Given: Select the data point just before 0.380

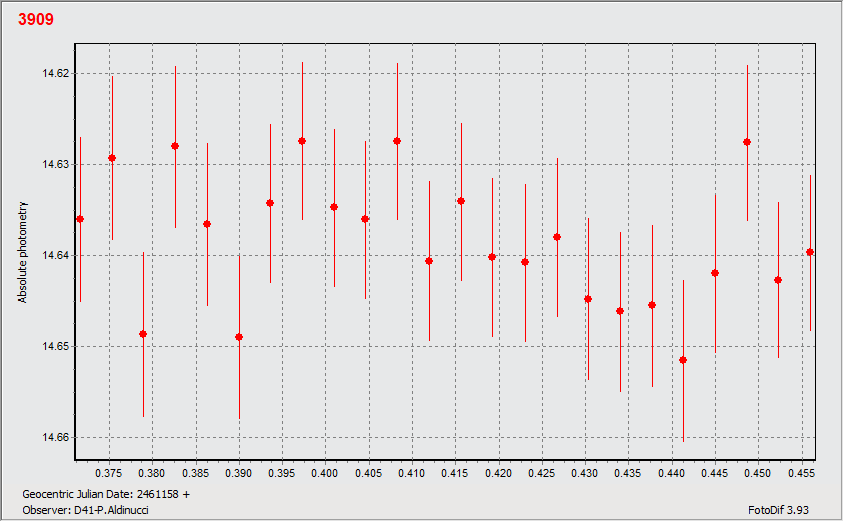Looking at the screenshot, I should coord(143,334).
